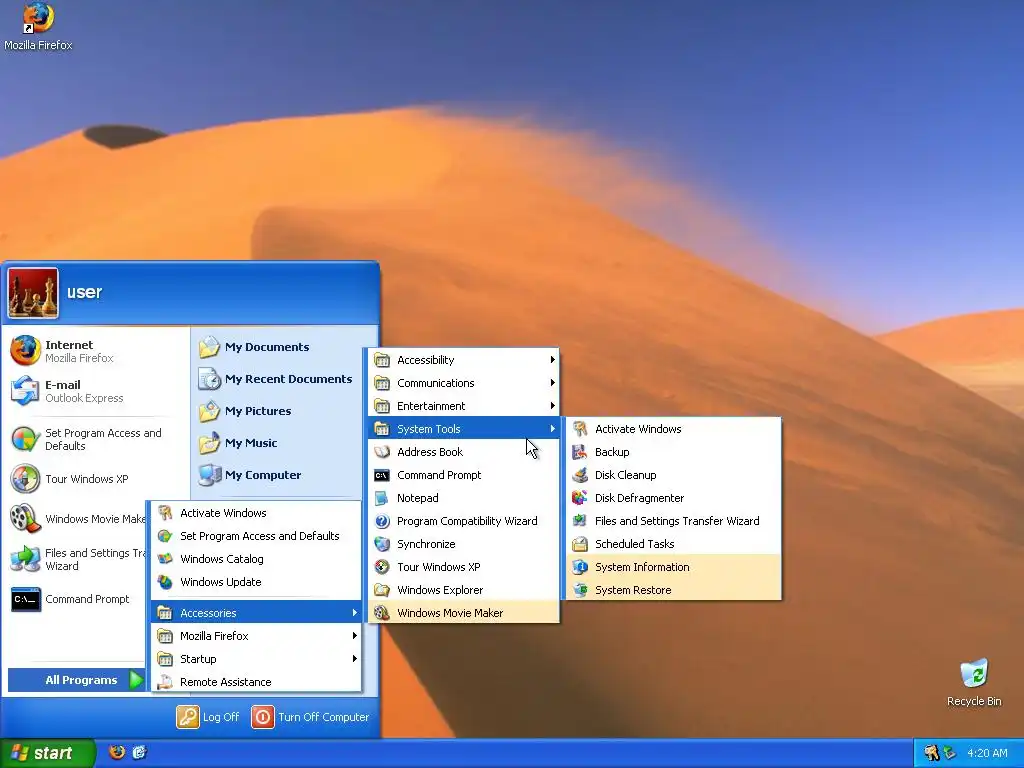Viewport: 1024px width, 768px height.
Task: Open System Information
Action: pos(673,567)
